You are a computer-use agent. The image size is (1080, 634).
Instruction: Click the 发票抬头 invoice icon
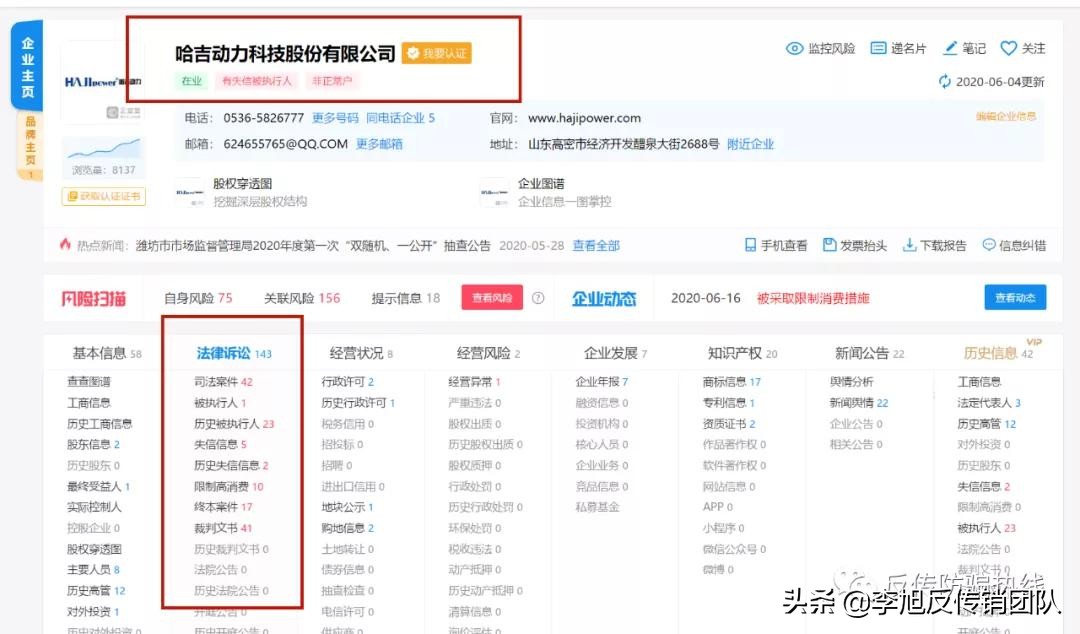pos(829,244)
